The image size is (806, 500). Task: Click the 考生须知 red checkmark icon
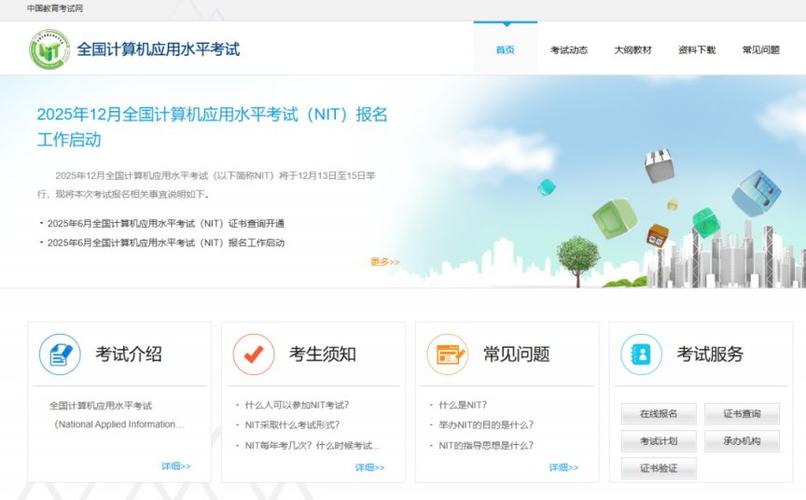[254, 354]
